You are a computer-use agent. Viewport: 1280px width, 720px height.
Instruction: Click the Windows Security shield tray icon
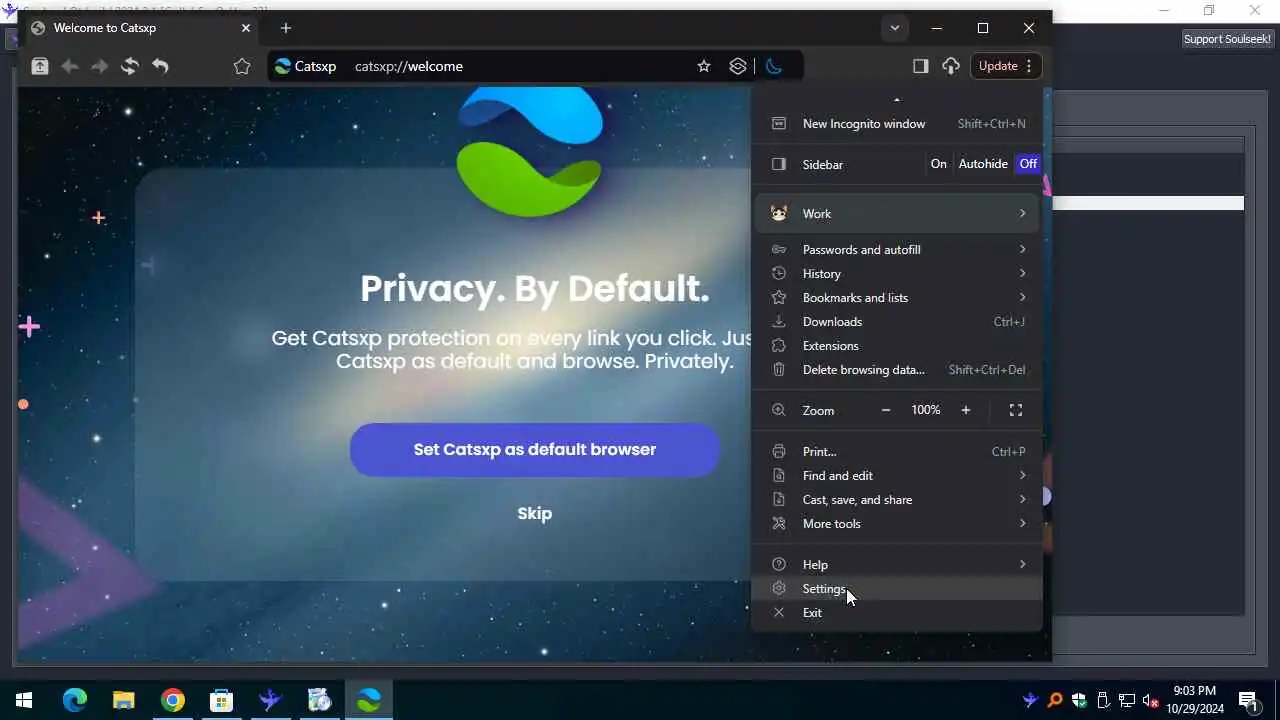[1079, 700]
